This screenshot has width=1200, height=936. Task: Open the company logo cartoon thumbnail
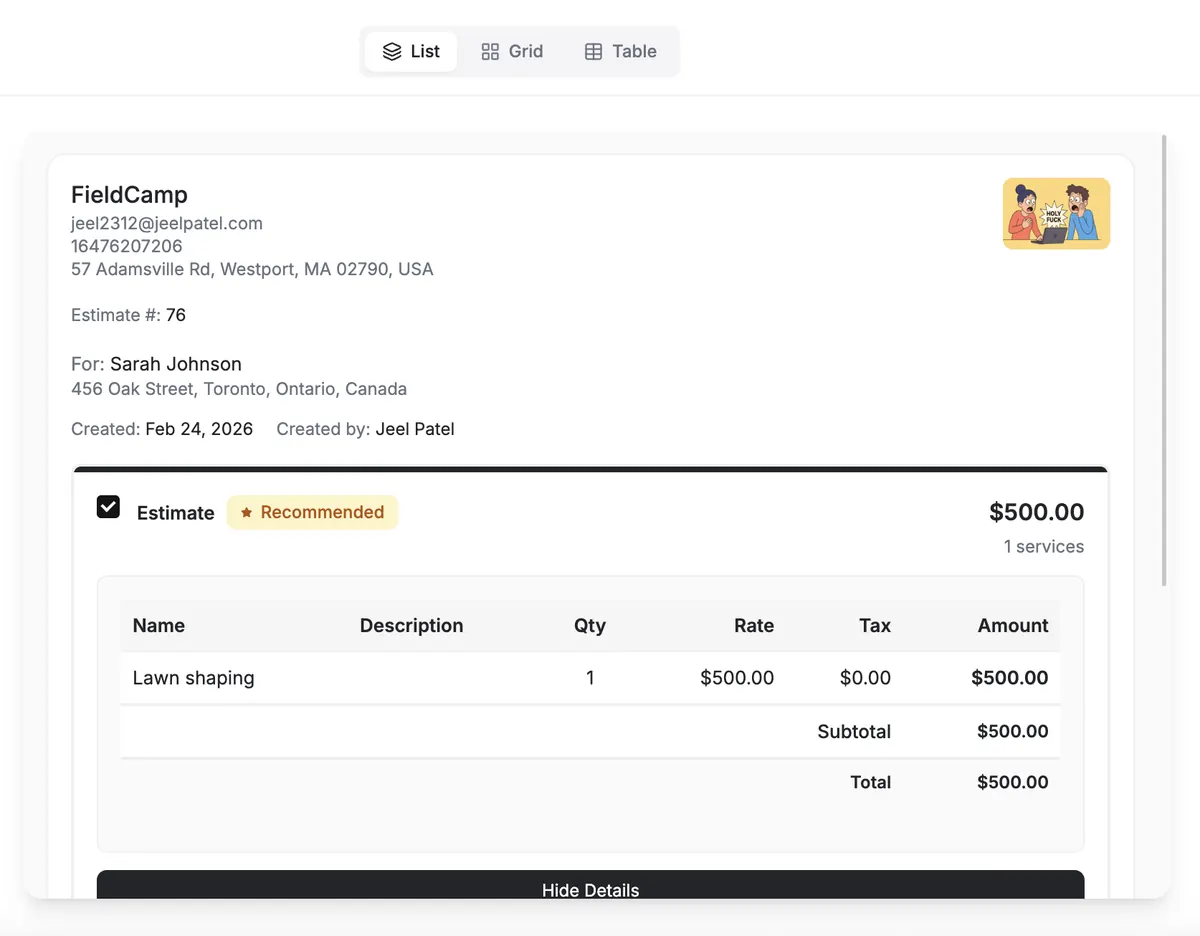tap(1056, 213)
